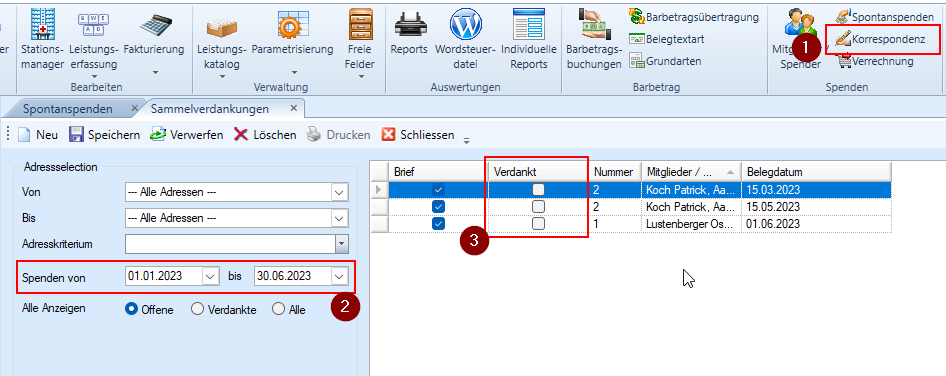Select date cell 15.05.2023

pos(816,206)
